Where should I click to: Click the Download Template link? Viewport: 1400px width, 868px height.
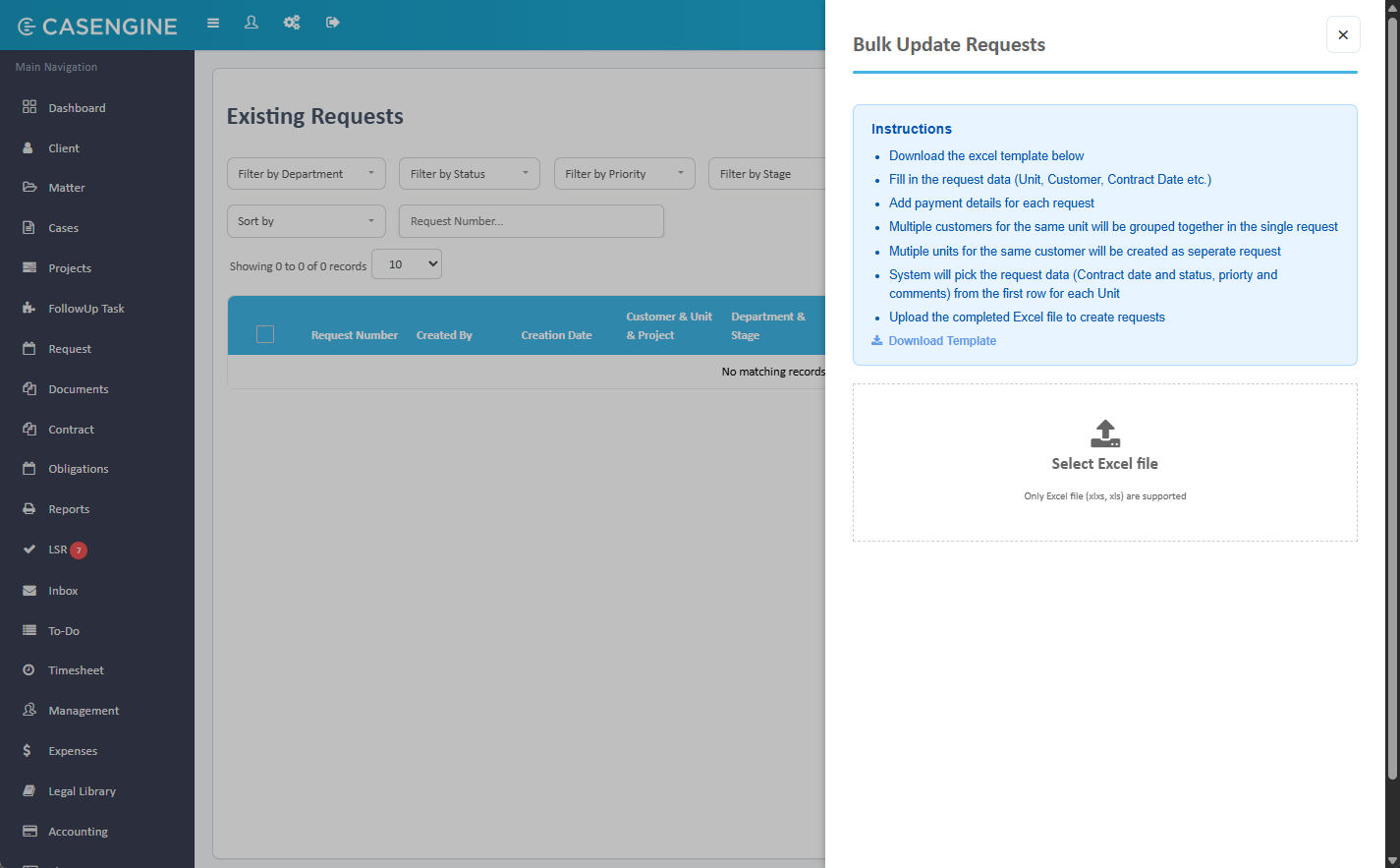point(933,341)
